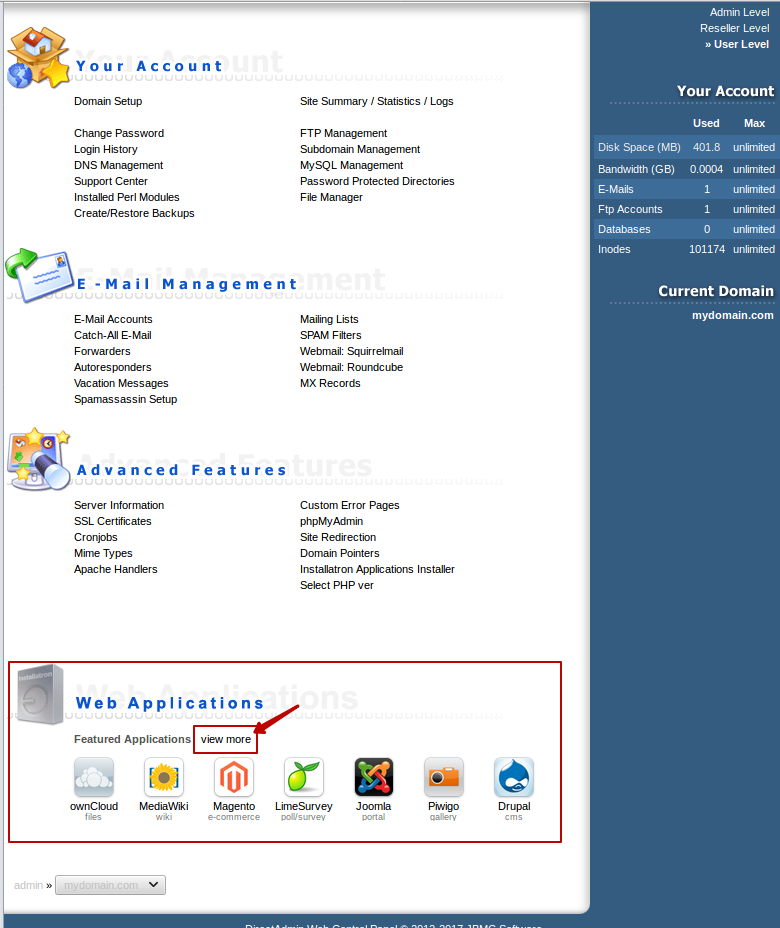Click the E-Mail Management envelope icon
Viewport: 780px width, 928px height.
(x=39, y=274)
